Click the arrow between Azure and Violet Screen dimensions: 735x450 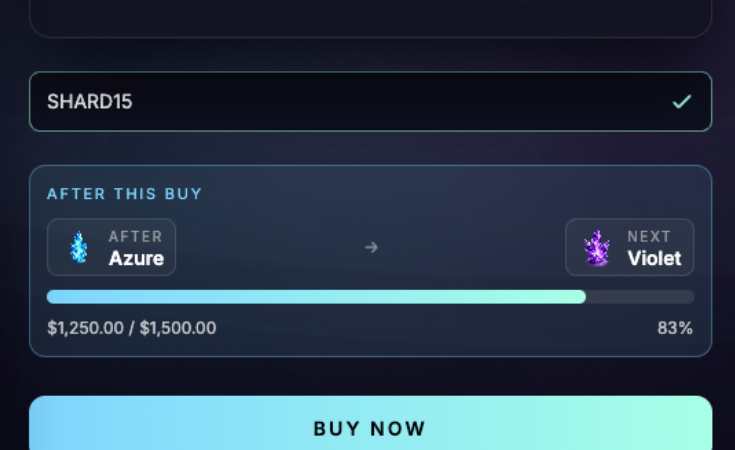371,247
